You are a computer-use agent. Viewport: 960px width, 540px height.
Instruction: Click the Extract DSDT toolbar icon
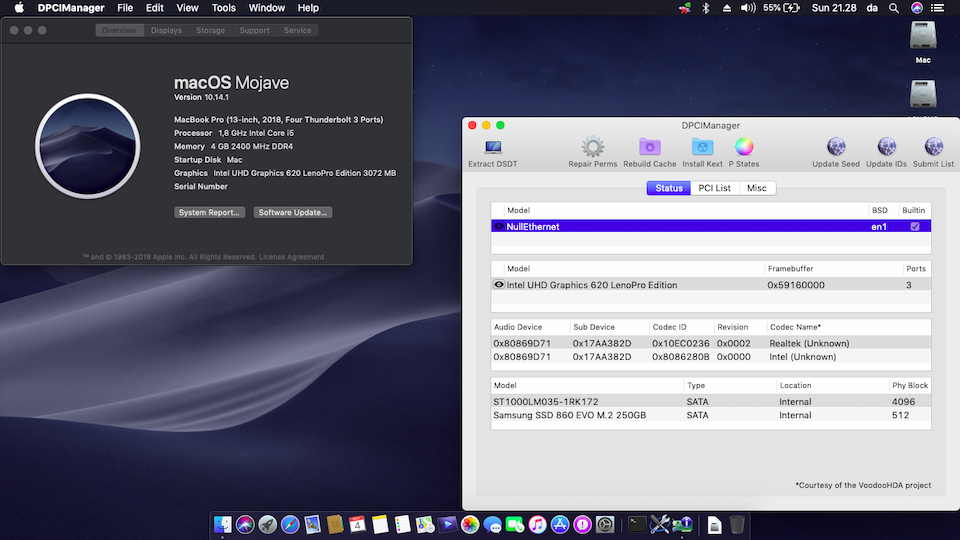coord(493,147)
